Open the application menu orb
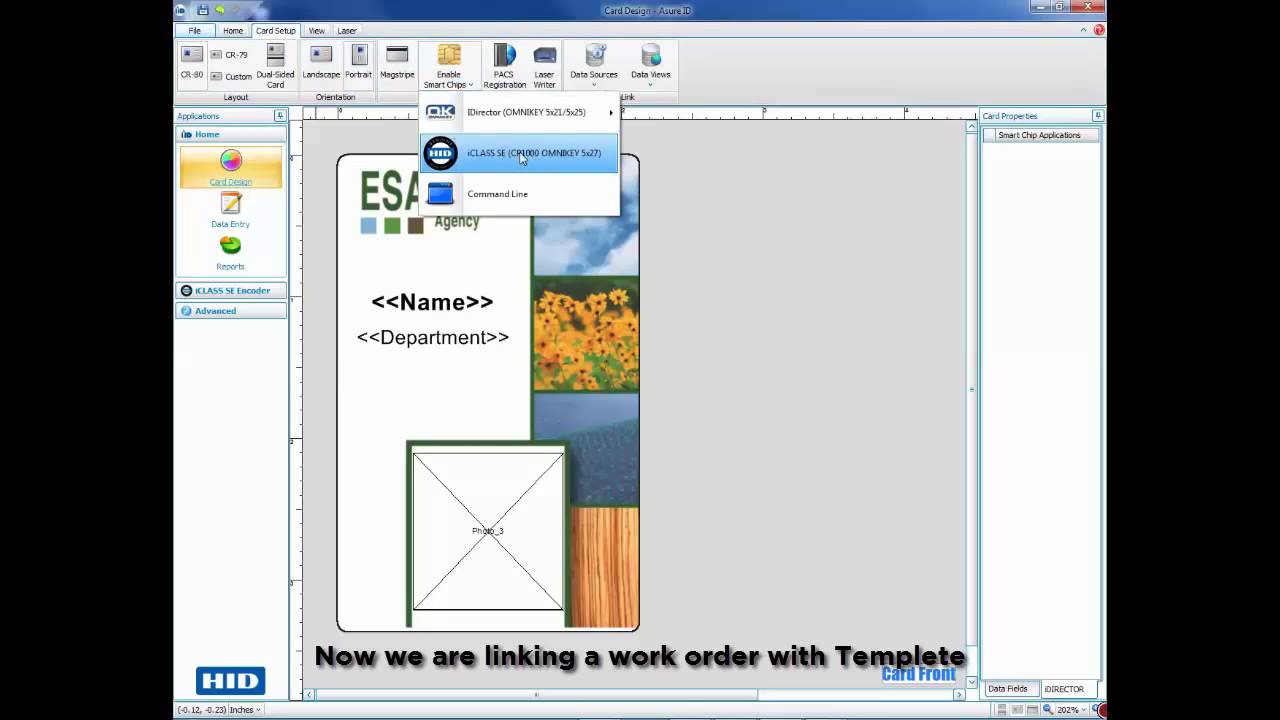Screen dimensions: 1280x720 (181, 10)
